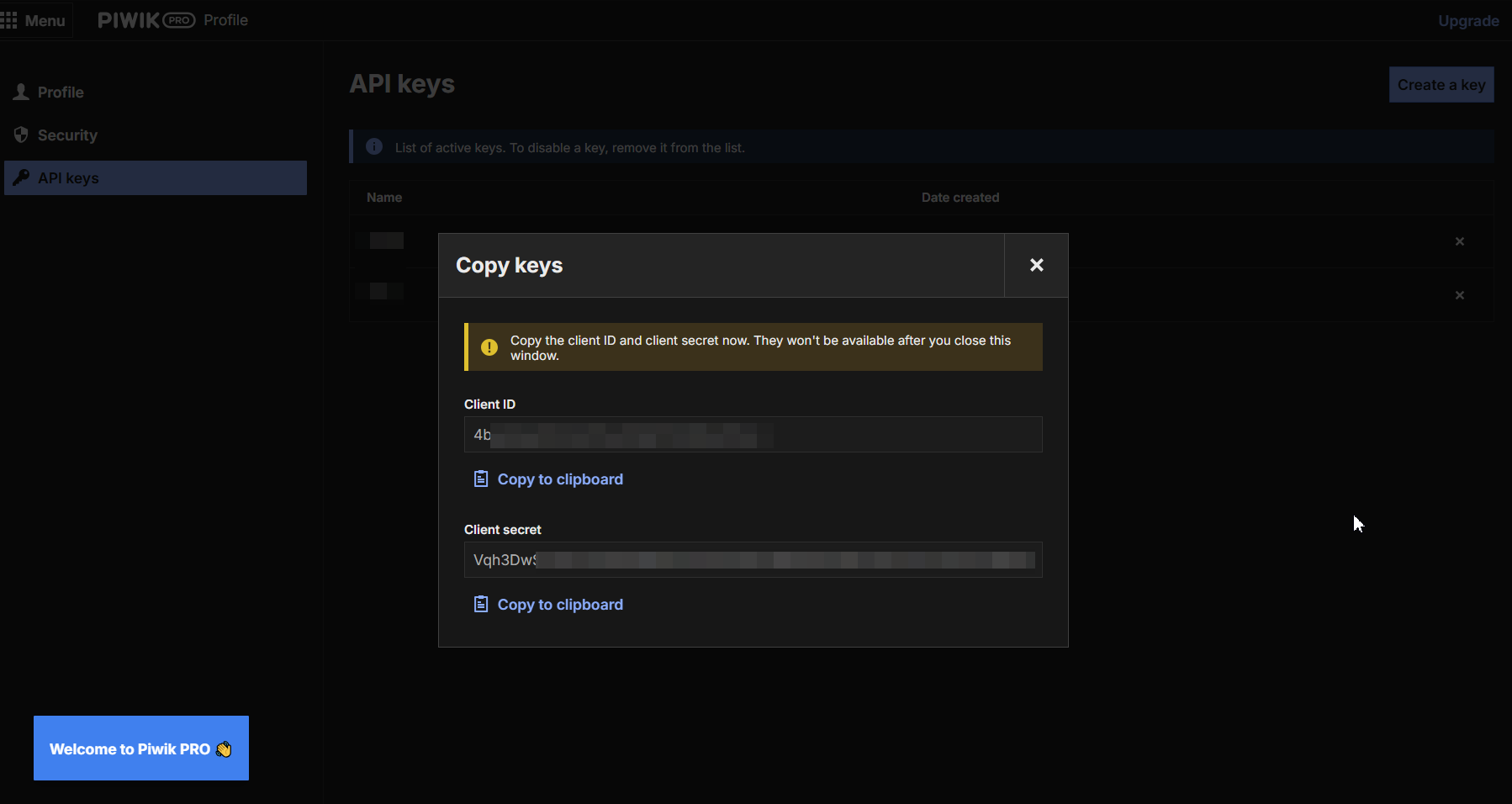Click the Client ID label

click(x=489, y=405)
